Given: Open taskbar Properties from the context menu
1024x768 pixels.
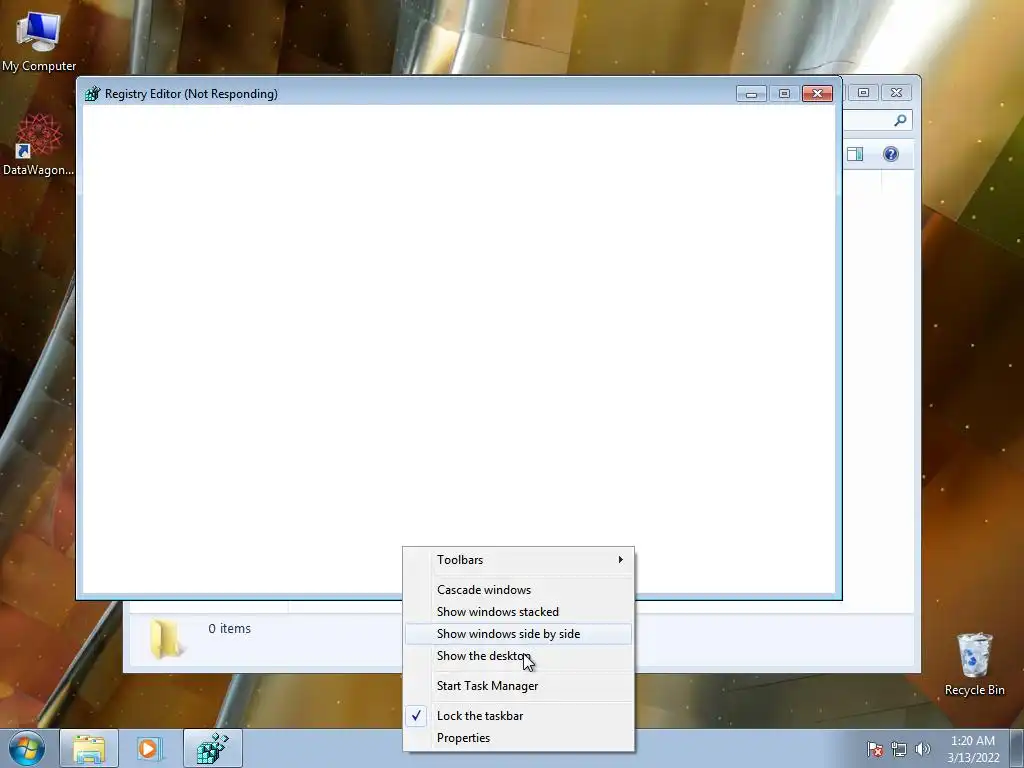Looking at the screenshot, I should 519,738.
